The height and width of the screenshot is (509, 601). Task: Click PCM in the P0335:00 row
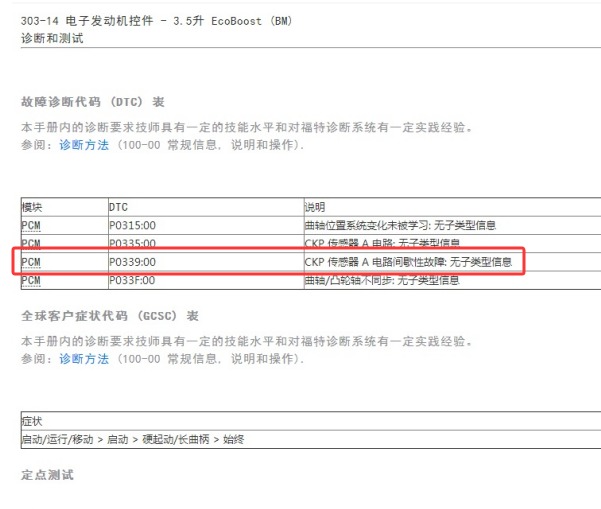pos(31,243)
